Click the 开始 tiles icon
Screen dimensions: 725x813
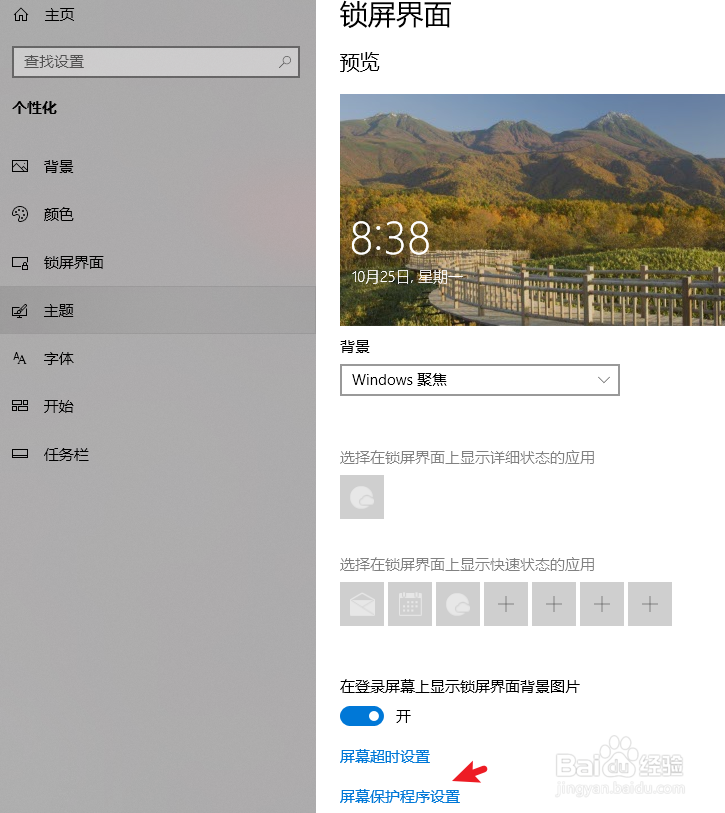20,405
